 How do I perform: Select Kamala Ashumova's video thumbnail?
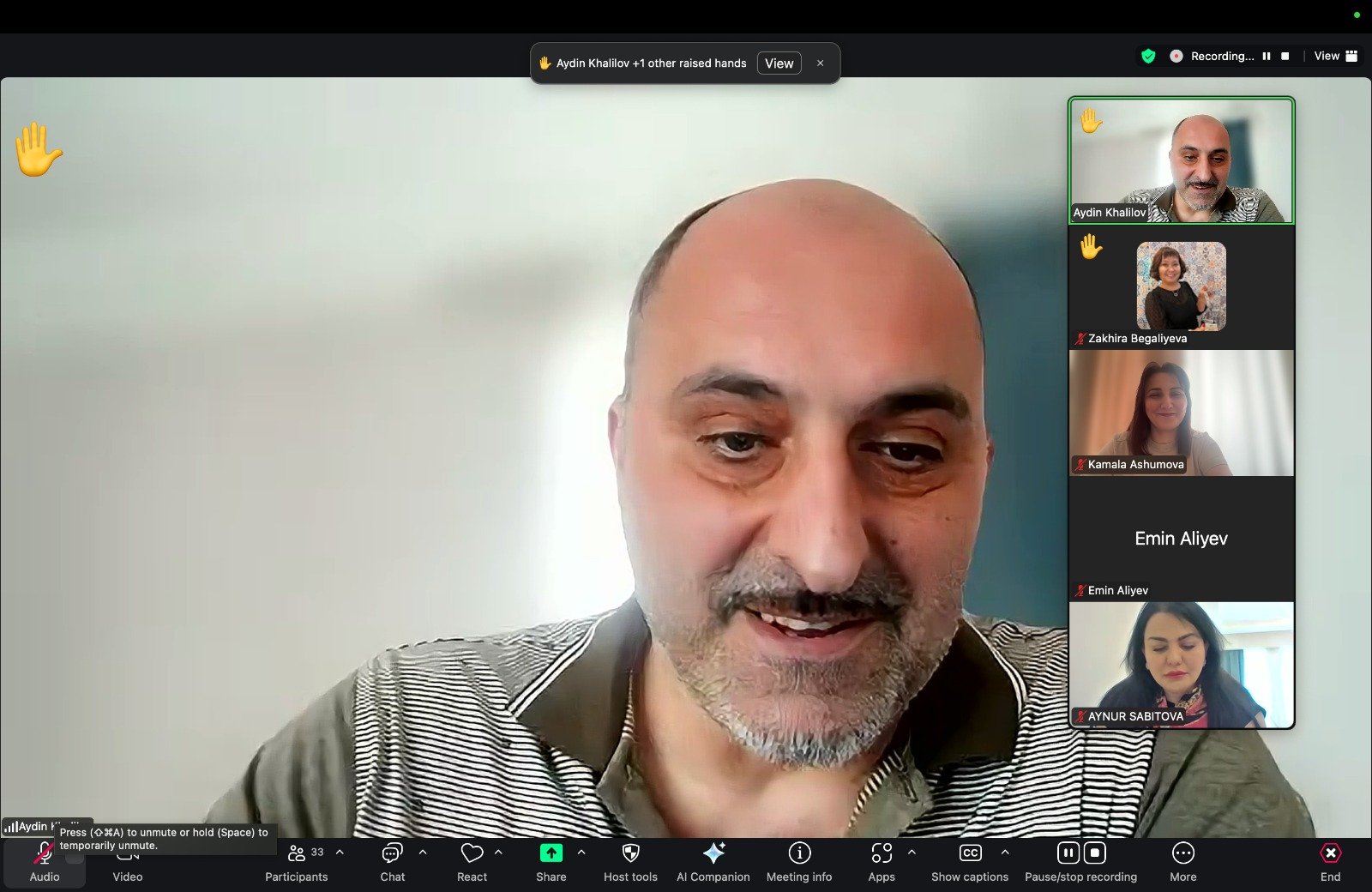coord(1181,413)
